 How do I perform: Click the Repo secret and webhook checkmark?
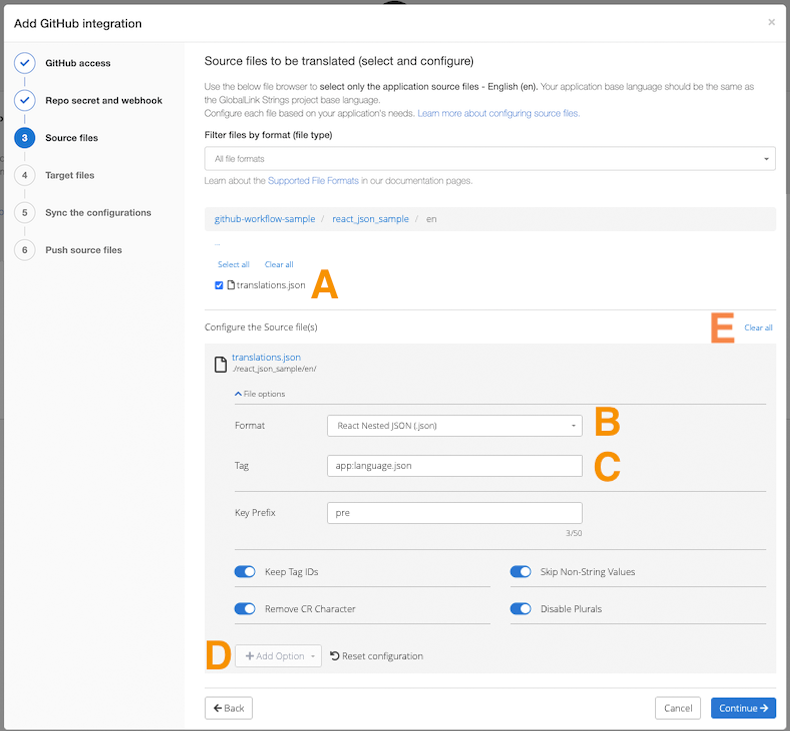pyautogui.click(x=25, y=101)
